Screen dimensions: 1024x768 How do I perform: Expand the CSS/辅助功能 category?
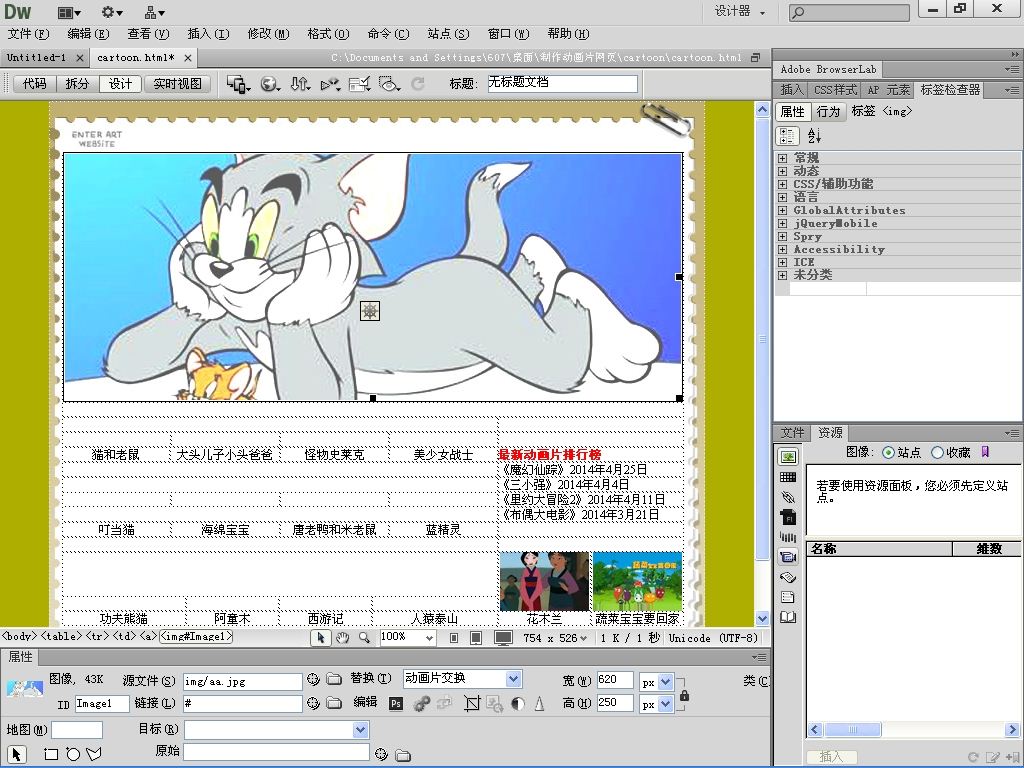782,184
